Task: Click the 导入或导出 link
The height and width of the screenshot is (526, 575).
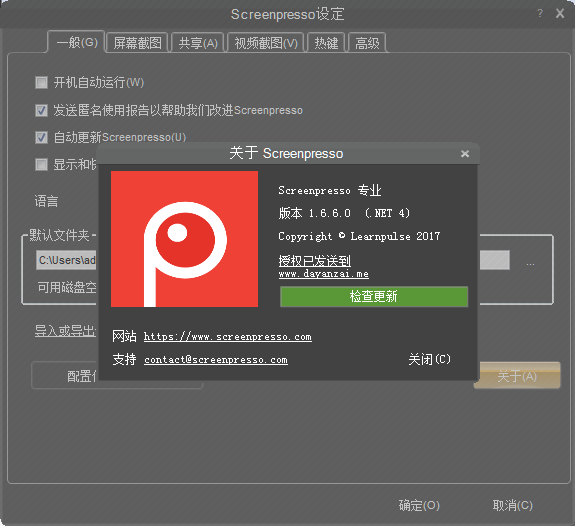Action: tap(65, 331)
